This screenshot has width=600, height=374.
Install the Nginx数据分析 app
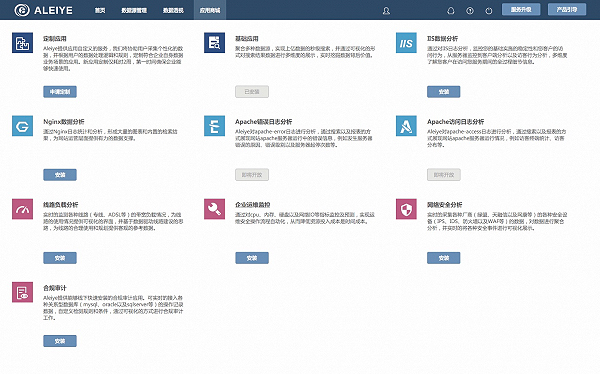[x=60, y=175]
